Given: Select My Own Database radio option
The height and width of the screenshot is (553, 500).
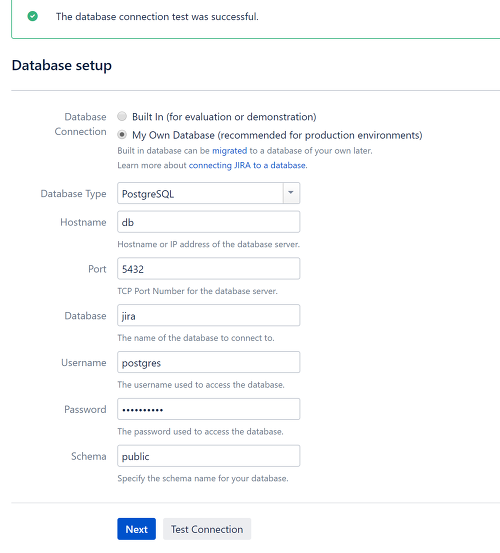Looking at the screenshot, I should pyautogui.click(x=122, y=135).
